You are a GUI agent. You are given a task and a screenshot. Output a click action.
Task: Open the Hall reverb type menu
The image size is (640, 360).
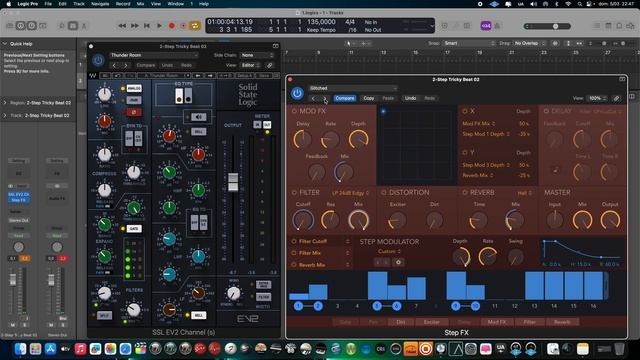524,193
